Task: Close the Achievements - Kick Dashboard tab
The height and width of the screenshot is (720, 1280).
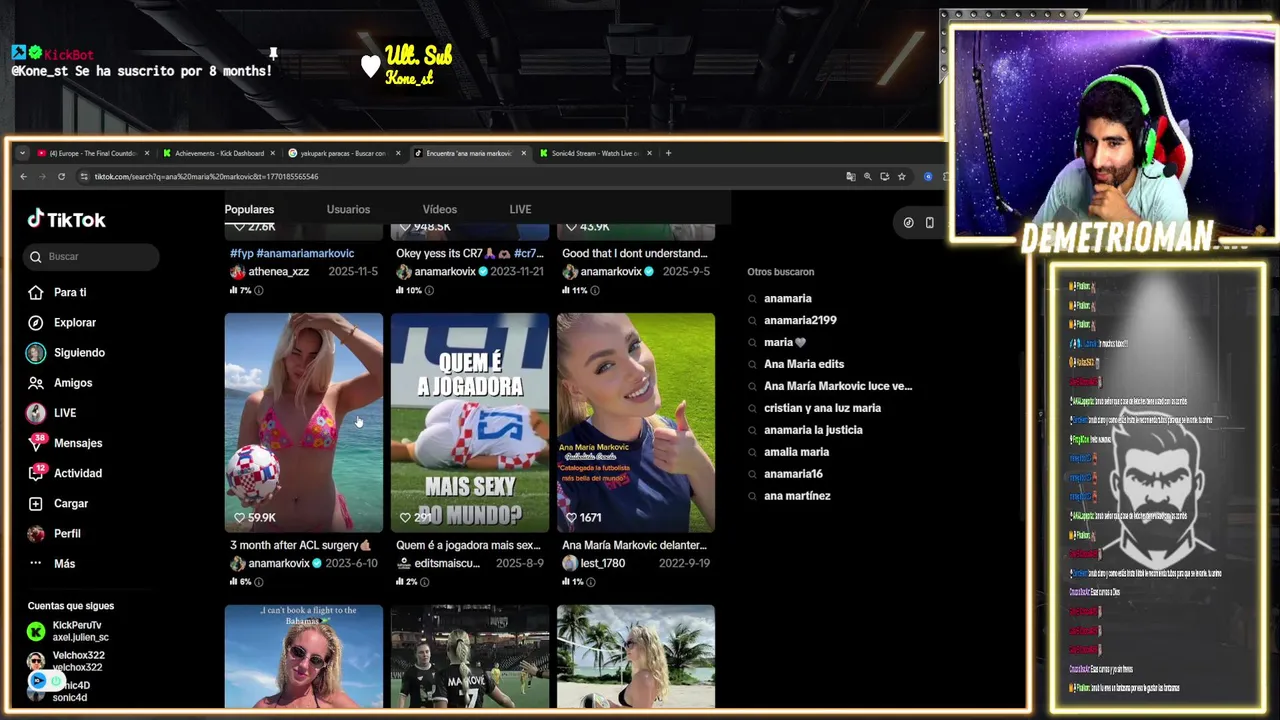Action: [272, 153]
